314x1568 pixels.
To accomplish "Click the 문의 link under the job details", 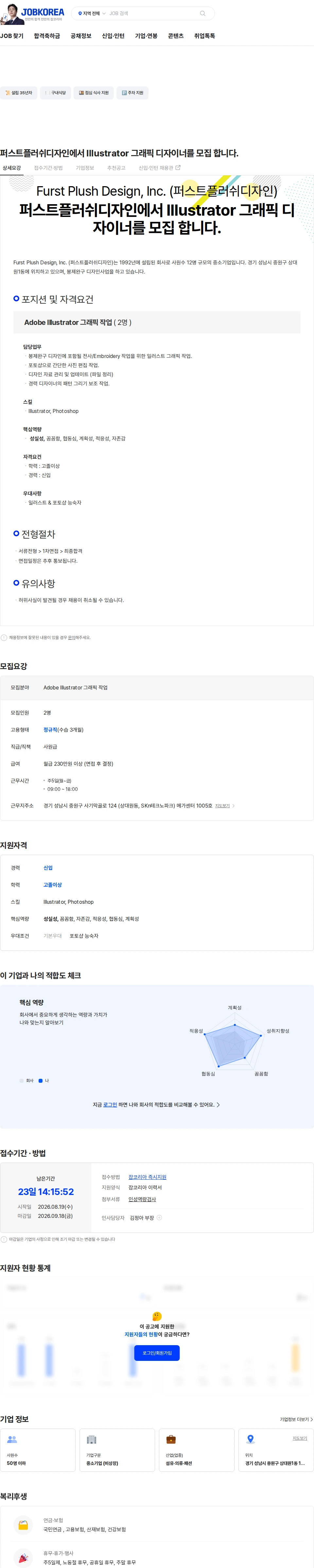I will [71, 637].
